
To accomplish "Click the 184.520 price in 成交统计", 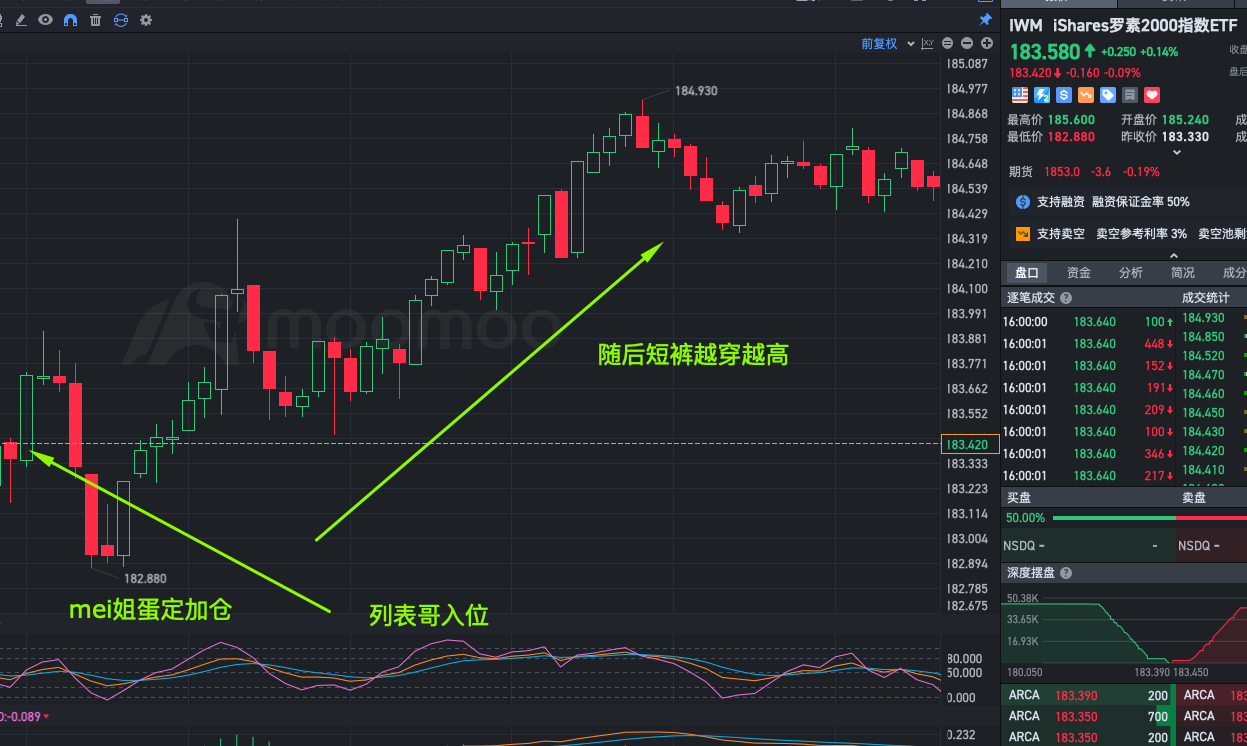I will (1203, 356).
